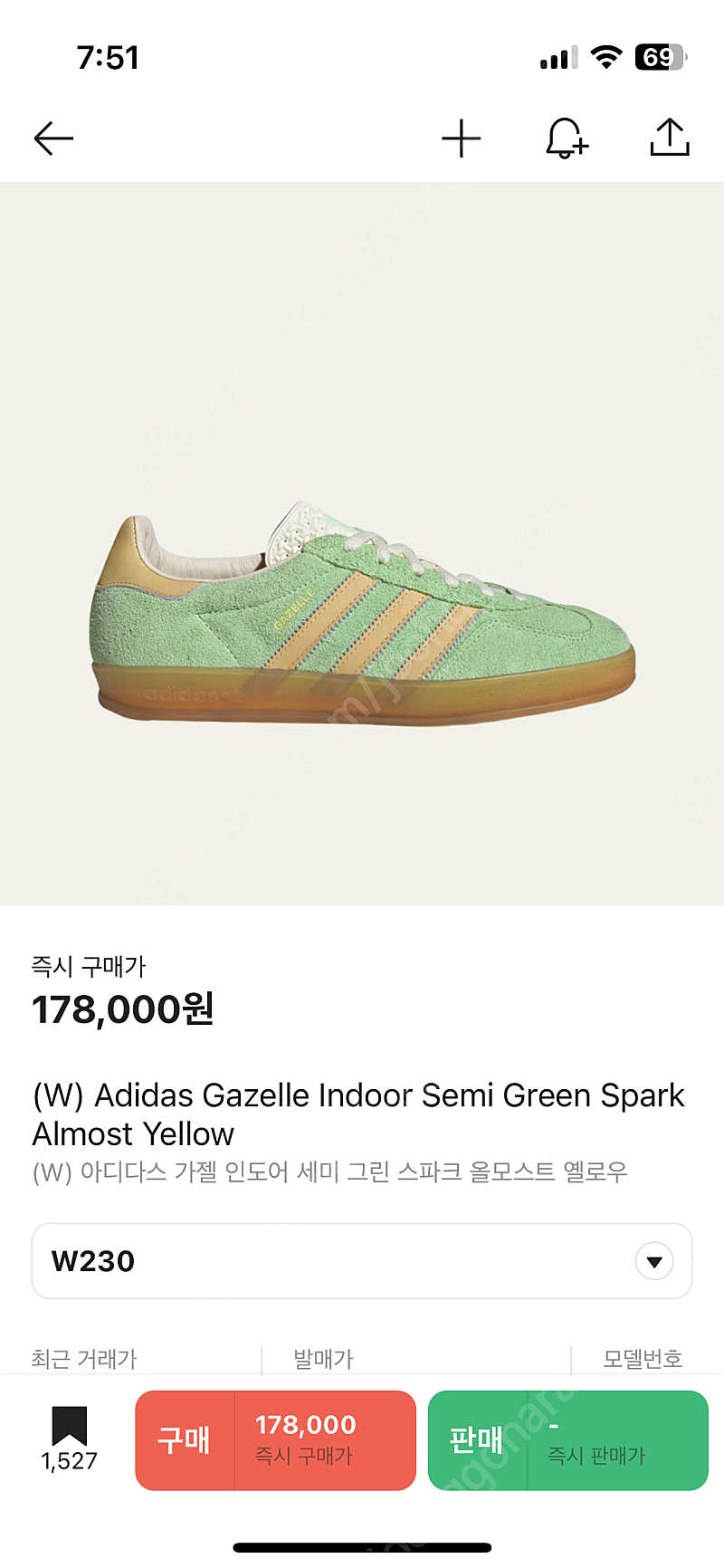The height and width of the screenshot is (1568, 724).
Task: Tap the 즉시 판매가 label on sell button
Action: coord(596,1456)
